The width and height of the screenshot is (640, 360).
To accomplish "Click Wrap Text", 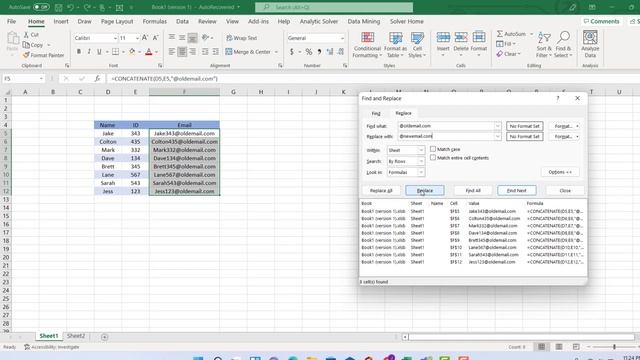I will pos(242,38).
